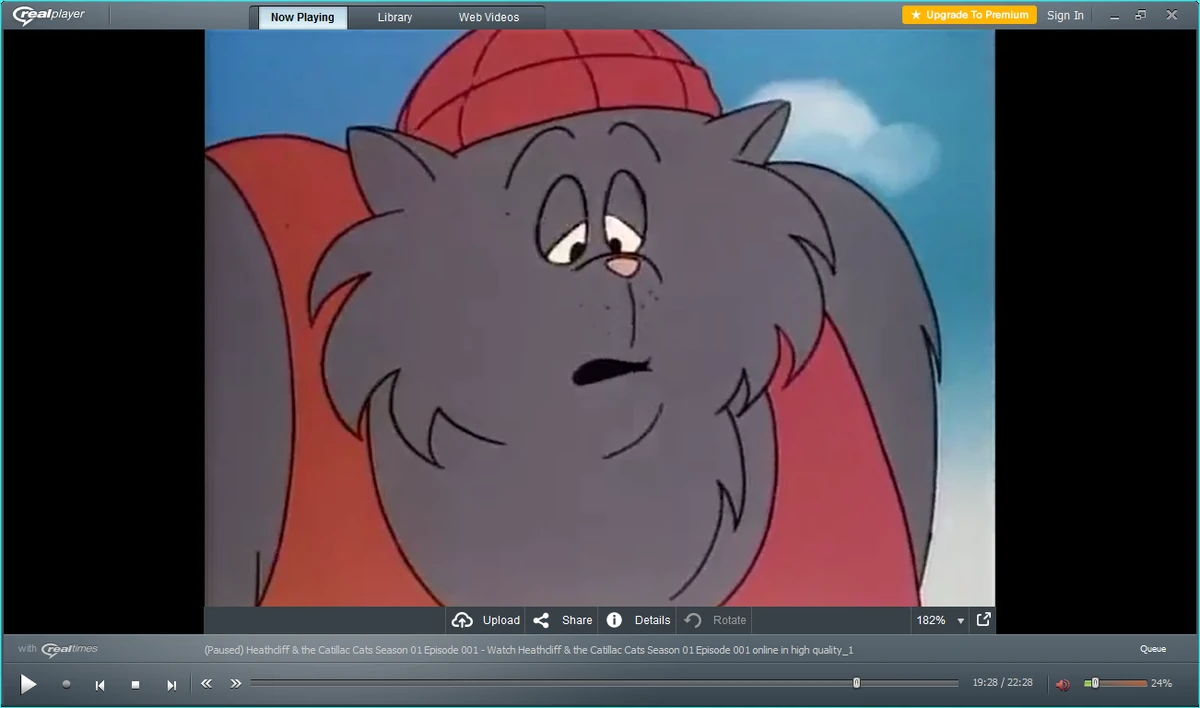Switch to Library tab
The image size is (1200, 708).
[x=395, y=17]
